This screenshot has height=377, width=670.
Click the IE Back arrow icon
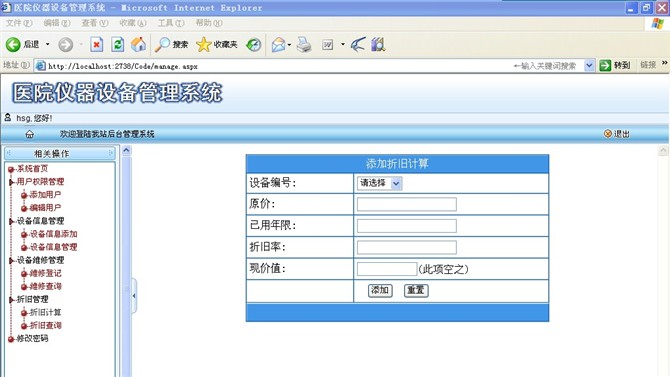tap(13, 44)
